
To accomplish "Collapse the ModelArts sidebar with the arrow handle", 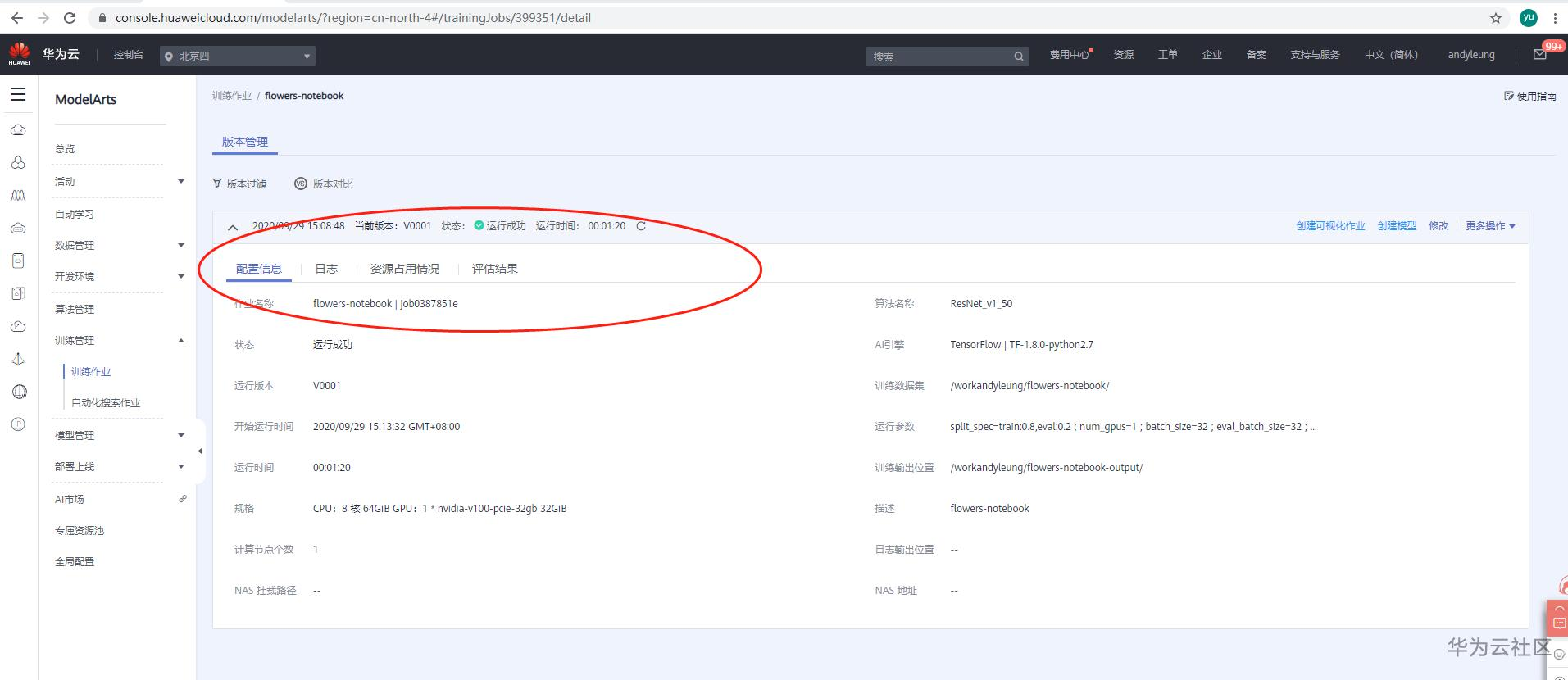I will pos(200,451).
